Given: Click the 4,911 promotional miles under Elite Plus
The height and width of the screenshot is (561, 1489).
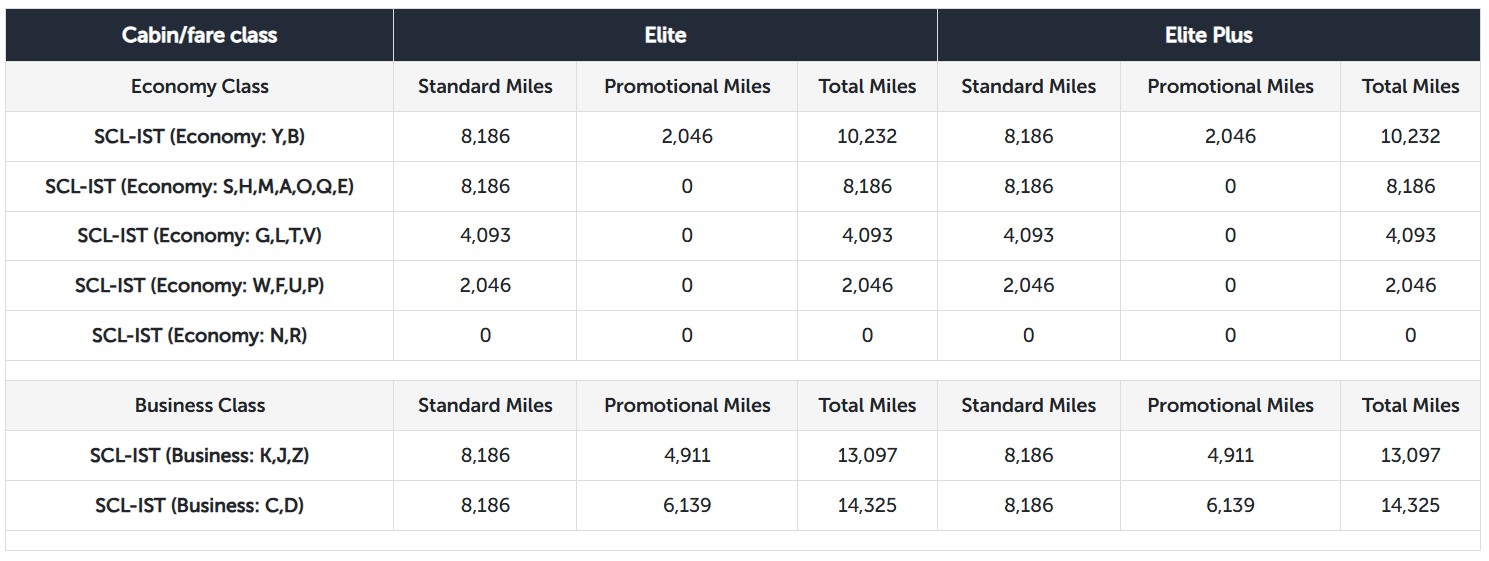Looking at the screenshot, I should coord(1230,455).
